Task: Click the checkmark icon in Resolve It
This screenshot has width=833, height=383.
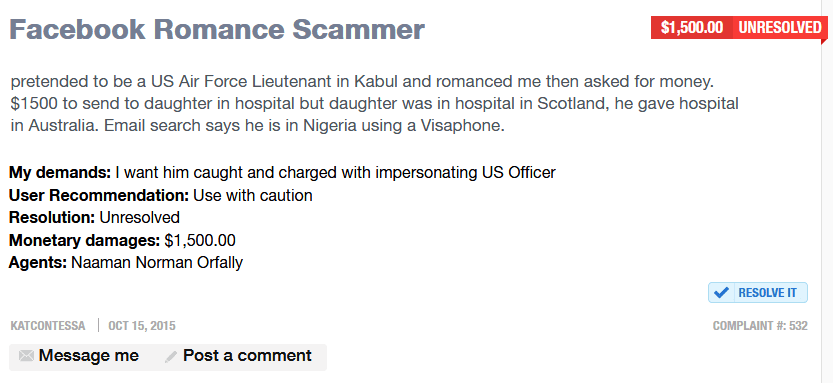Action: click(721, 293)
